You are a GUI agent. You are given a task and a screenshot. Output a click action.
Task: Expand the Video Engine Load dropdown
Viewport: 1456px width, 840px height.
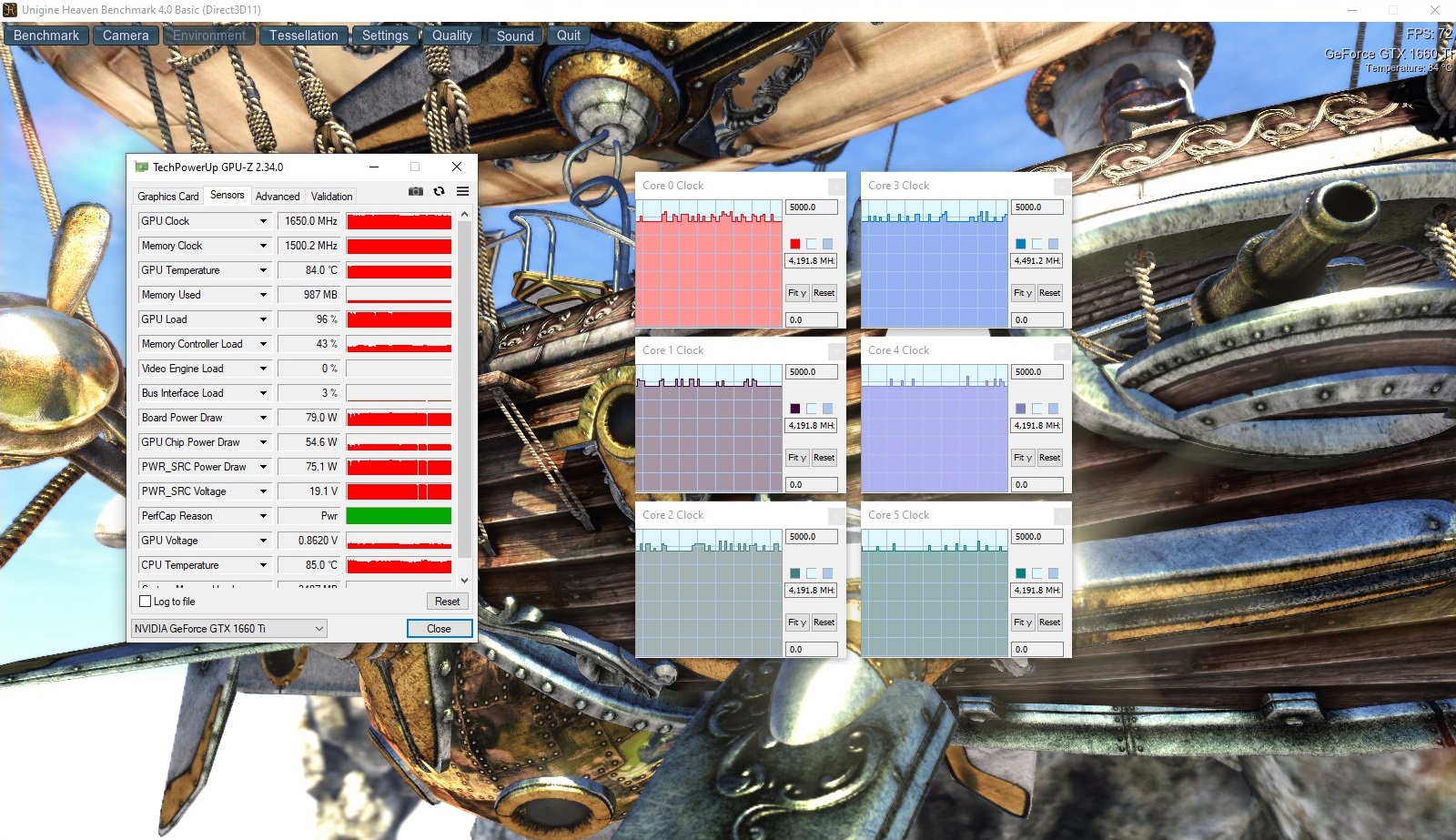point(263,369)
